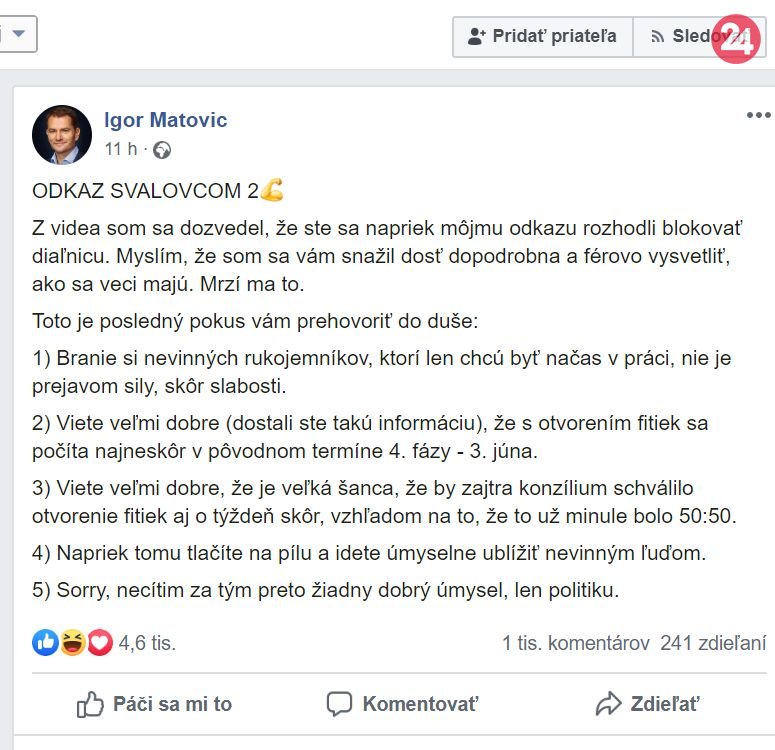Click the red 24 channel logo
The width and height of the screenshot is (775, 750).
pyautogui.click(x=736, y=39)
